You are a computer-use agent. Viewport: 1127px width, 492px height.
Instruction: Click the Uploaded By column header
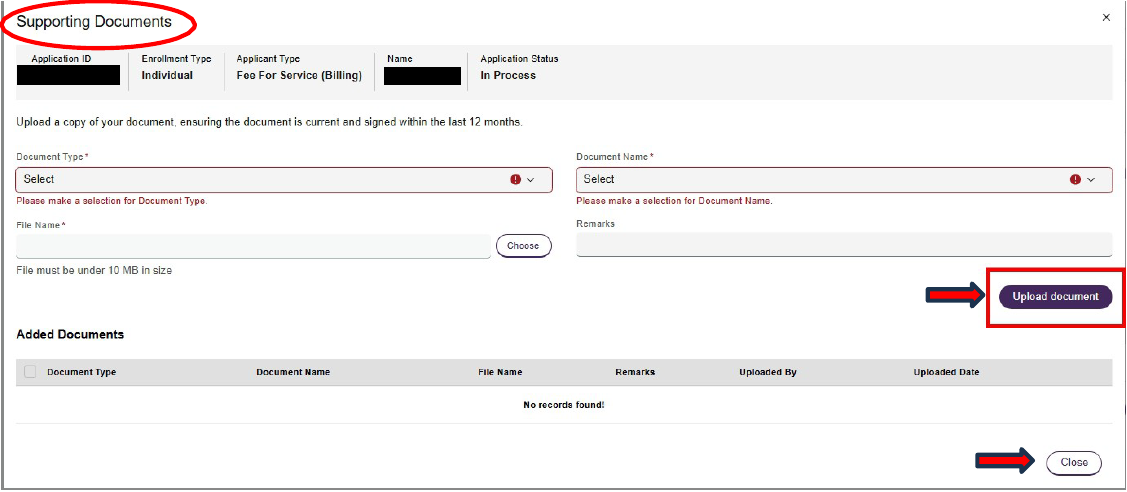(768, 372)
